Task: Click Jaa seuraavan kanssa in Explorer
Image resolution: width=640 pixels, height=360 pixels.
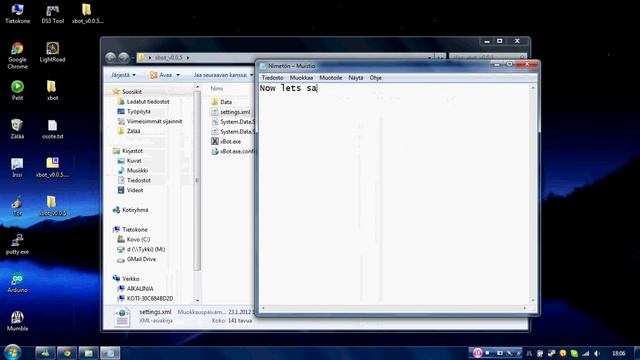Action: (222, 75)
